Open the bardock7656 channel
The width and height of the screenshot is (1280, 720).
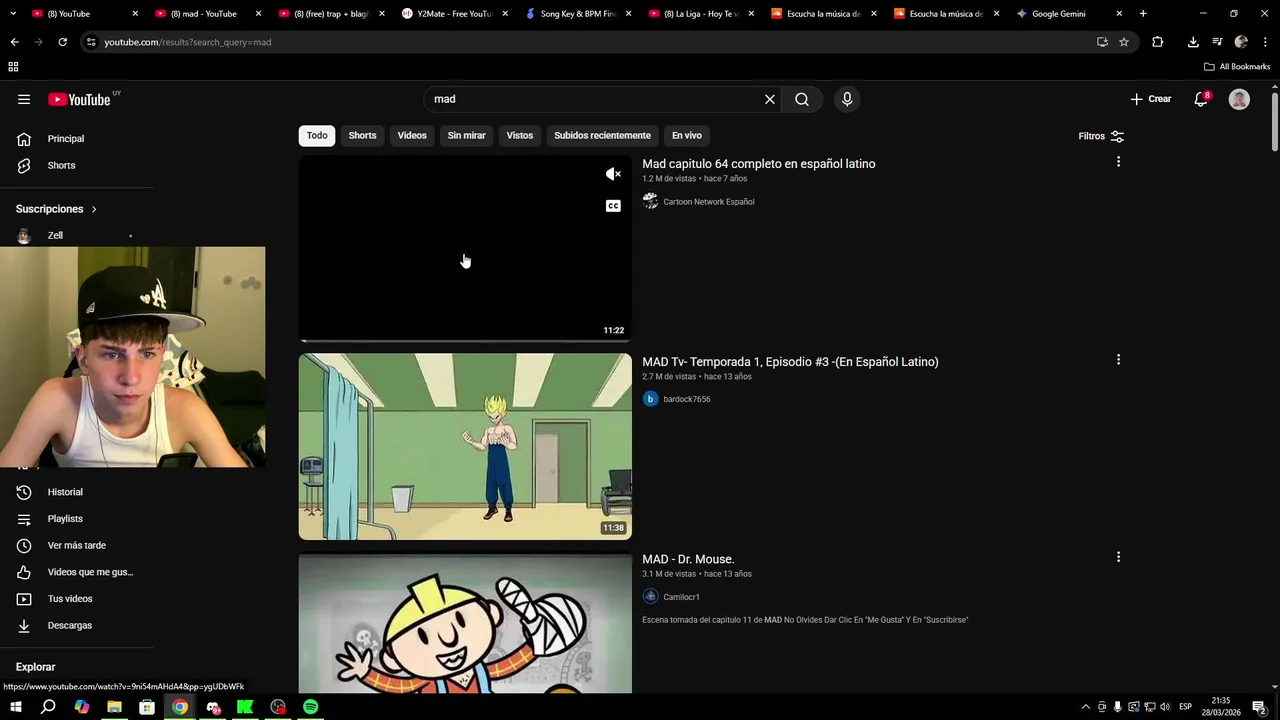click(686, 399)
